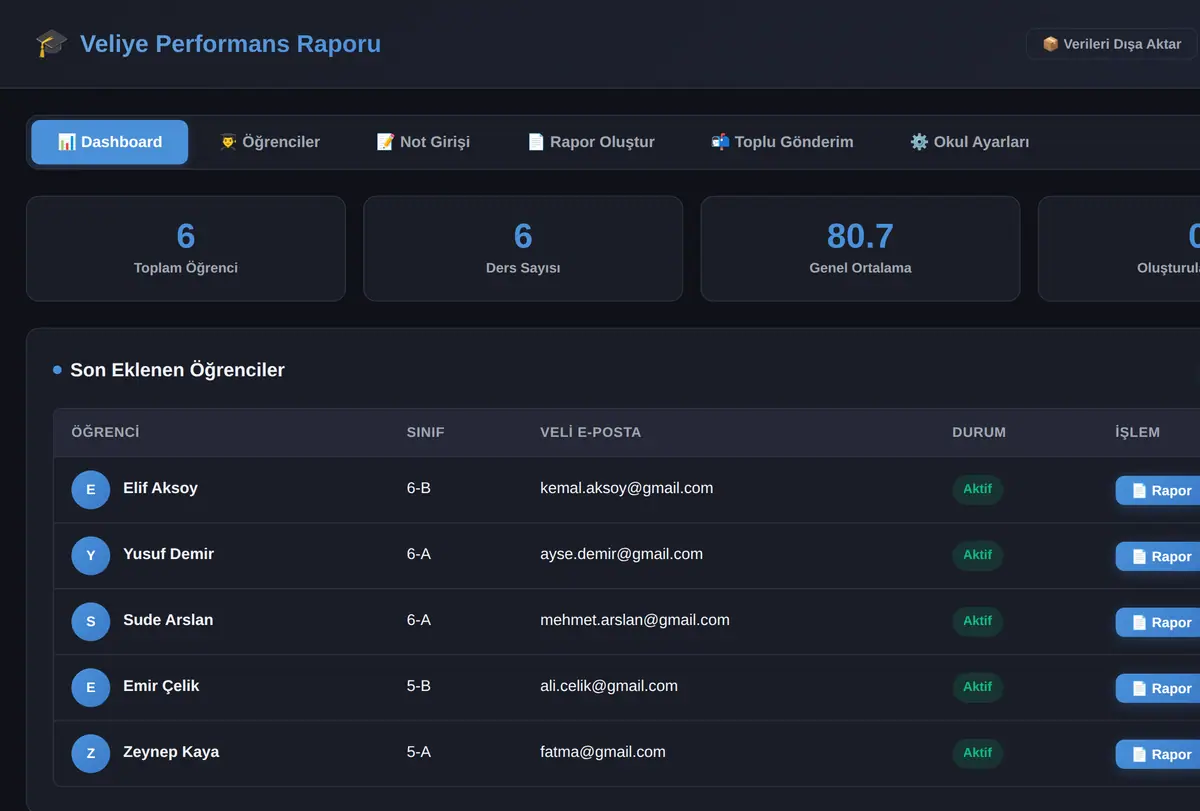Click the ÖĞRENCİ column header
1200x811 pixels.
(x=105, y=433)
